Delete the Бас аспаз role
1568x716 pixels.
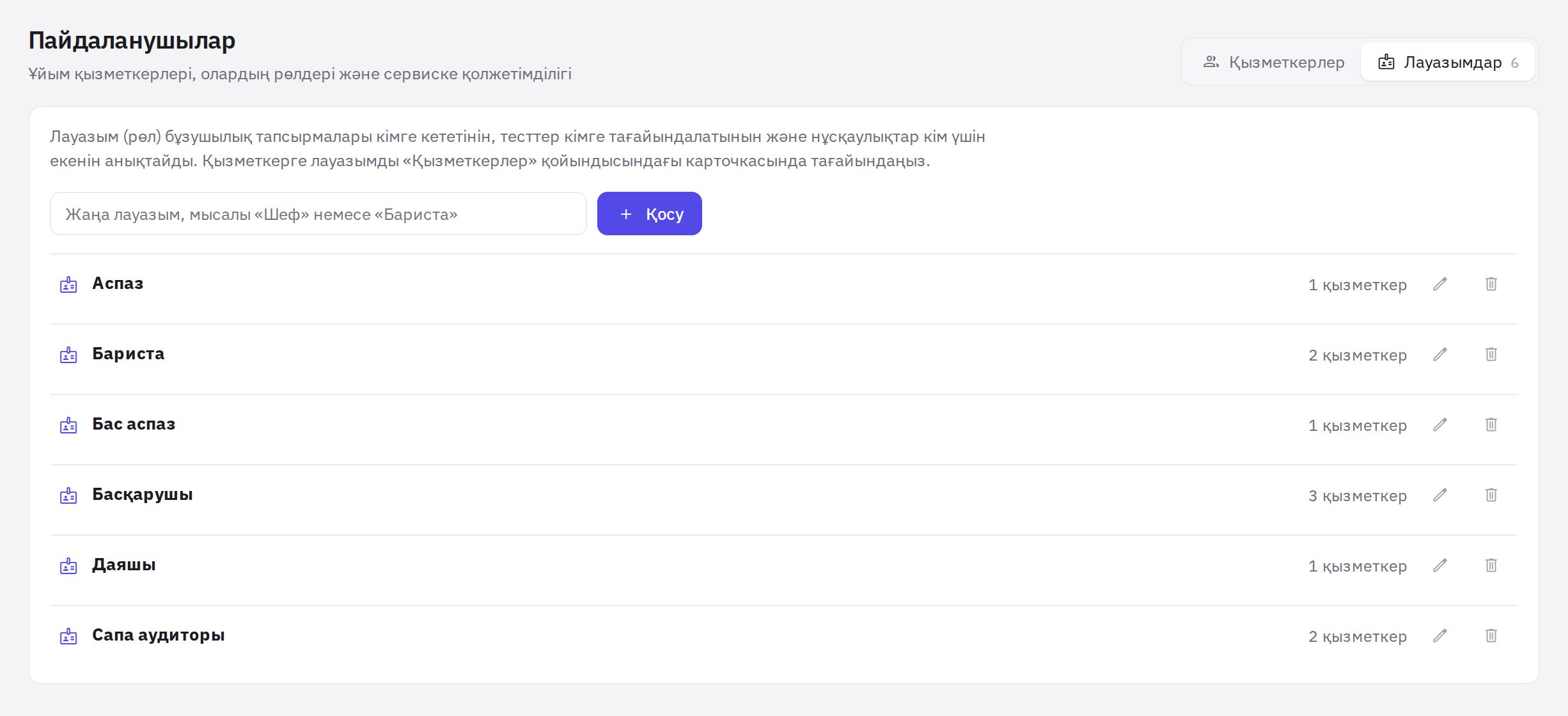pos(1491,424)
